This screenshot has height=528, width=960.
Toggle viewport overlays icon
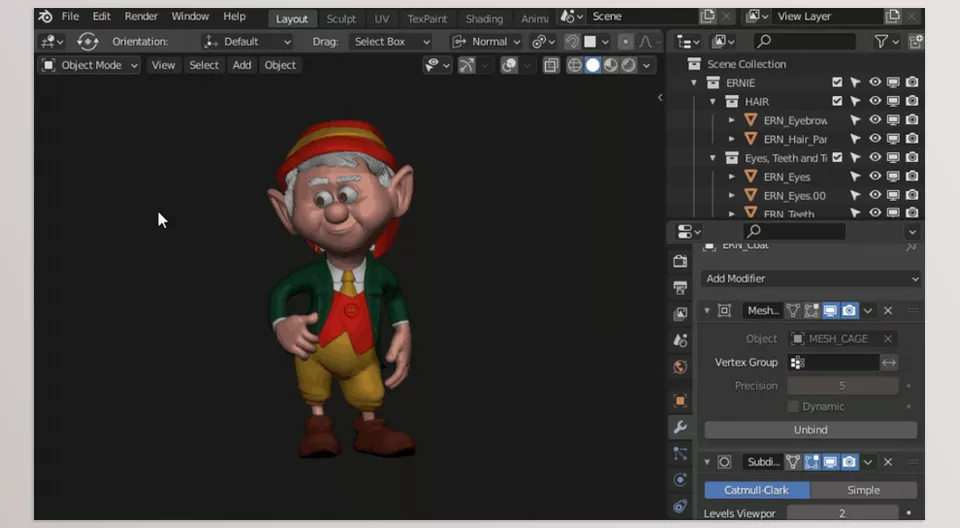509,65
